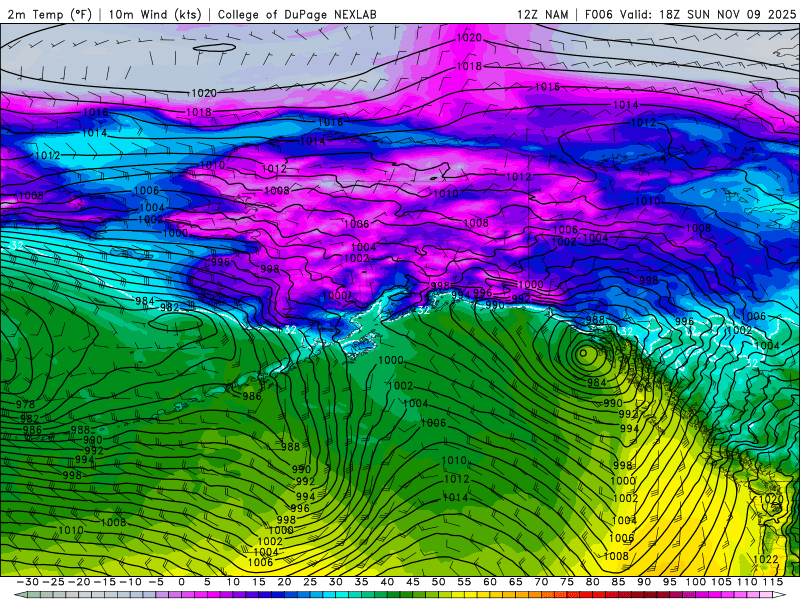
Task: Select the -10 tick label on the legend
Action: 130,582
